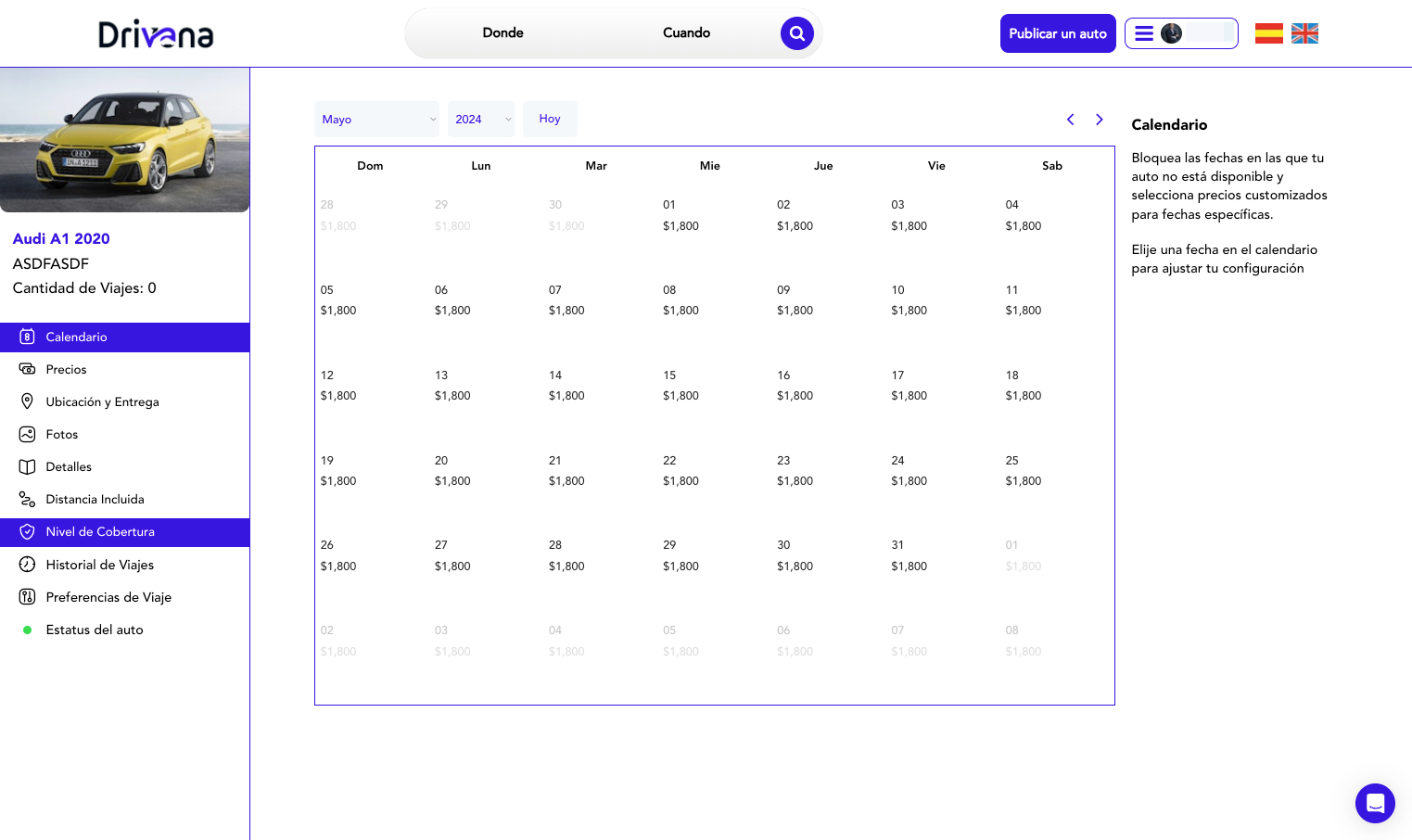Go to next month arrow

click(x=1100, y=120)
